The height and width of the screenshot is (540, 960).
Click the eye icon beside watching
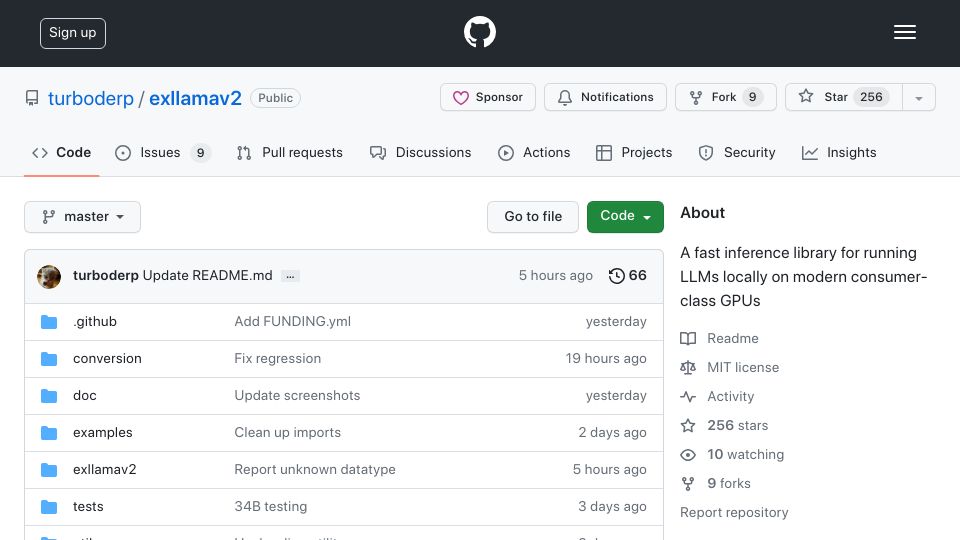coord(688,454)
